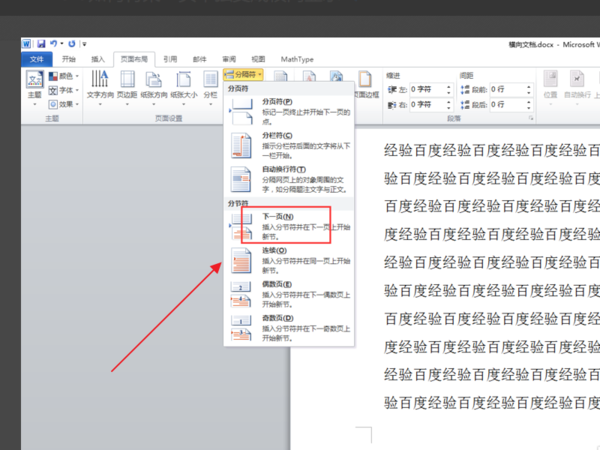Open the Customize Quick Access Toolbar dropdown
The image size is (600, 450).
pos(84,44)
